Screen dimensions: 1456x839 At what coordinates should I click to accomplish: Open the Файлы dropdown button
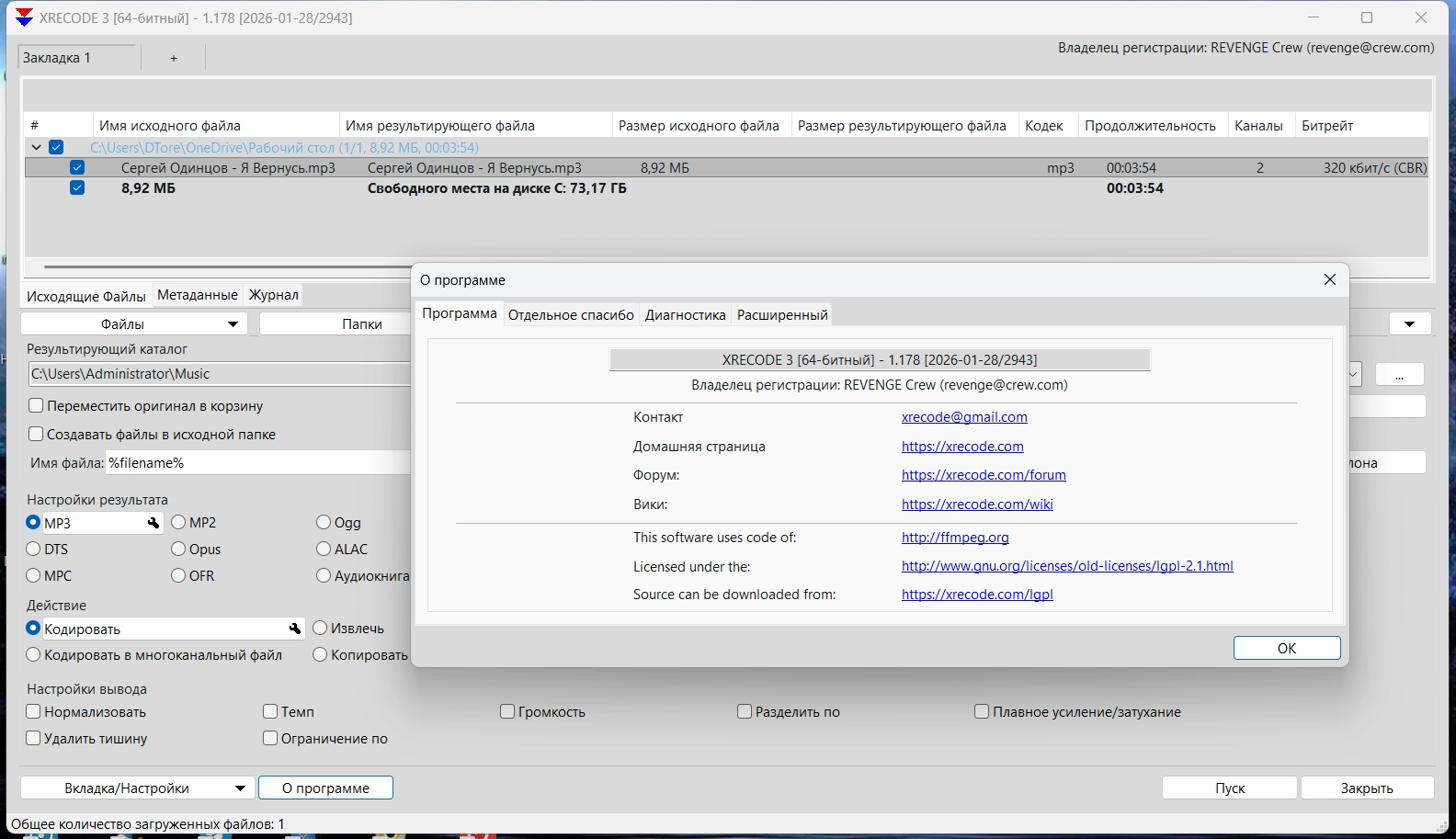(134, 324)
